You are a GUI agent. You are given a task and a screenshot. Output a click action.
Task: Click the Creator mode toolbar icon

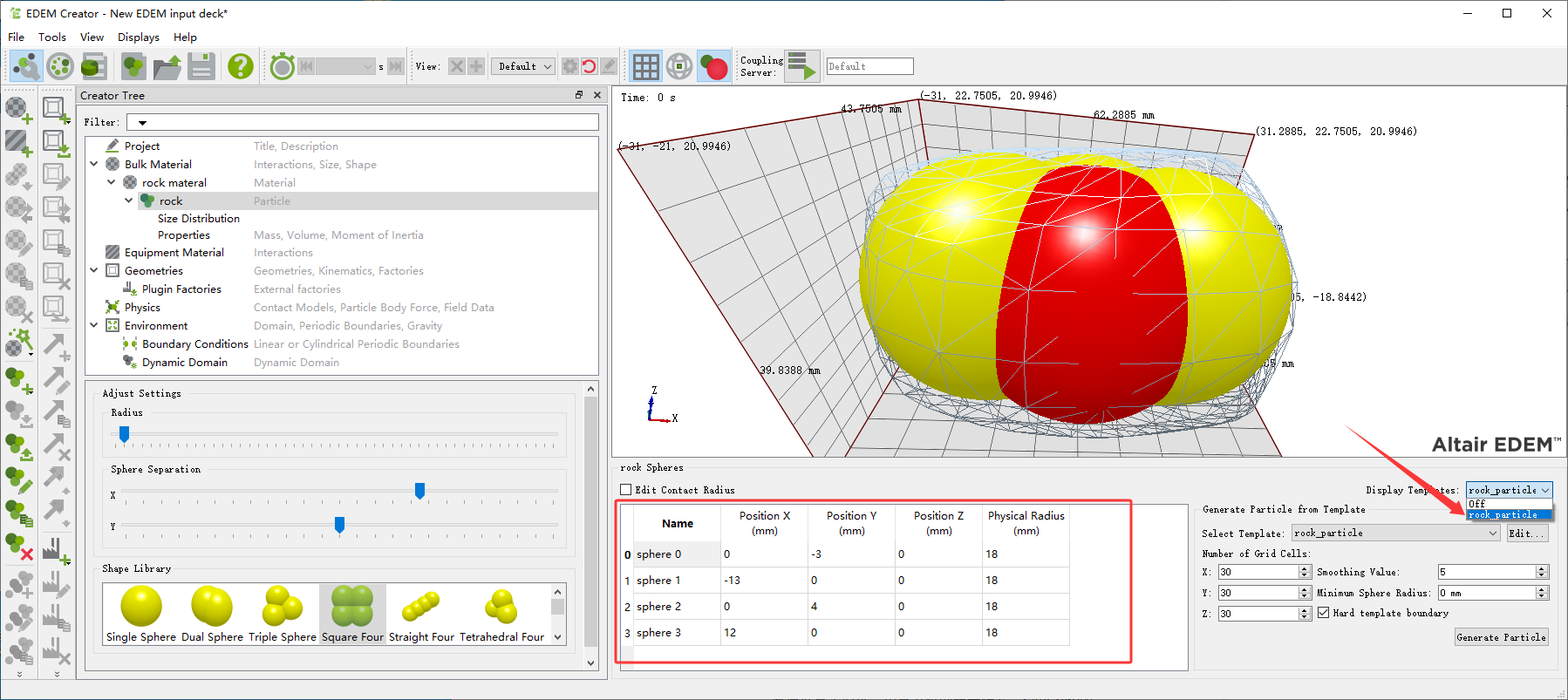click(x=25, y=66)
